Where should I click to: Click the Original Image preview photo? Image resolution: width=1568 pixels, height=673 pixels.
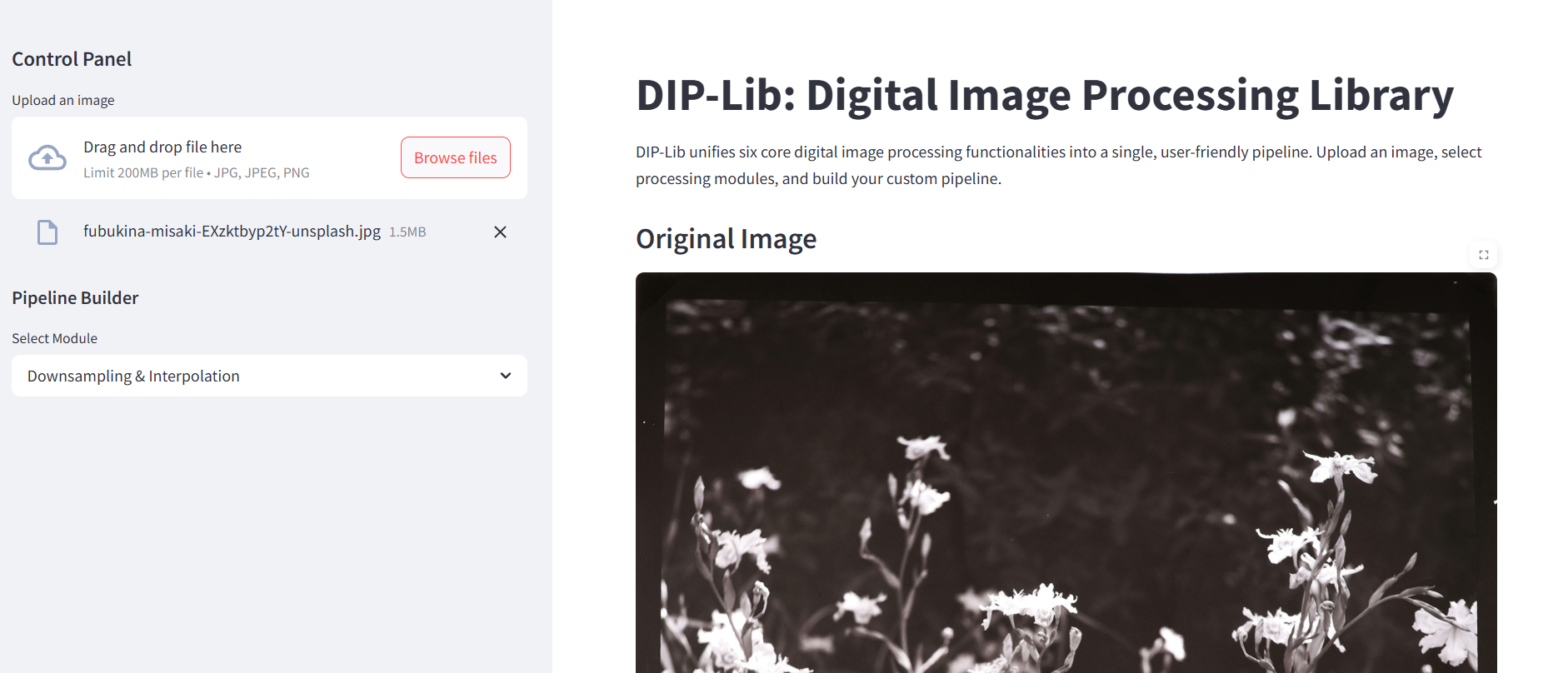click(1066, 472)
